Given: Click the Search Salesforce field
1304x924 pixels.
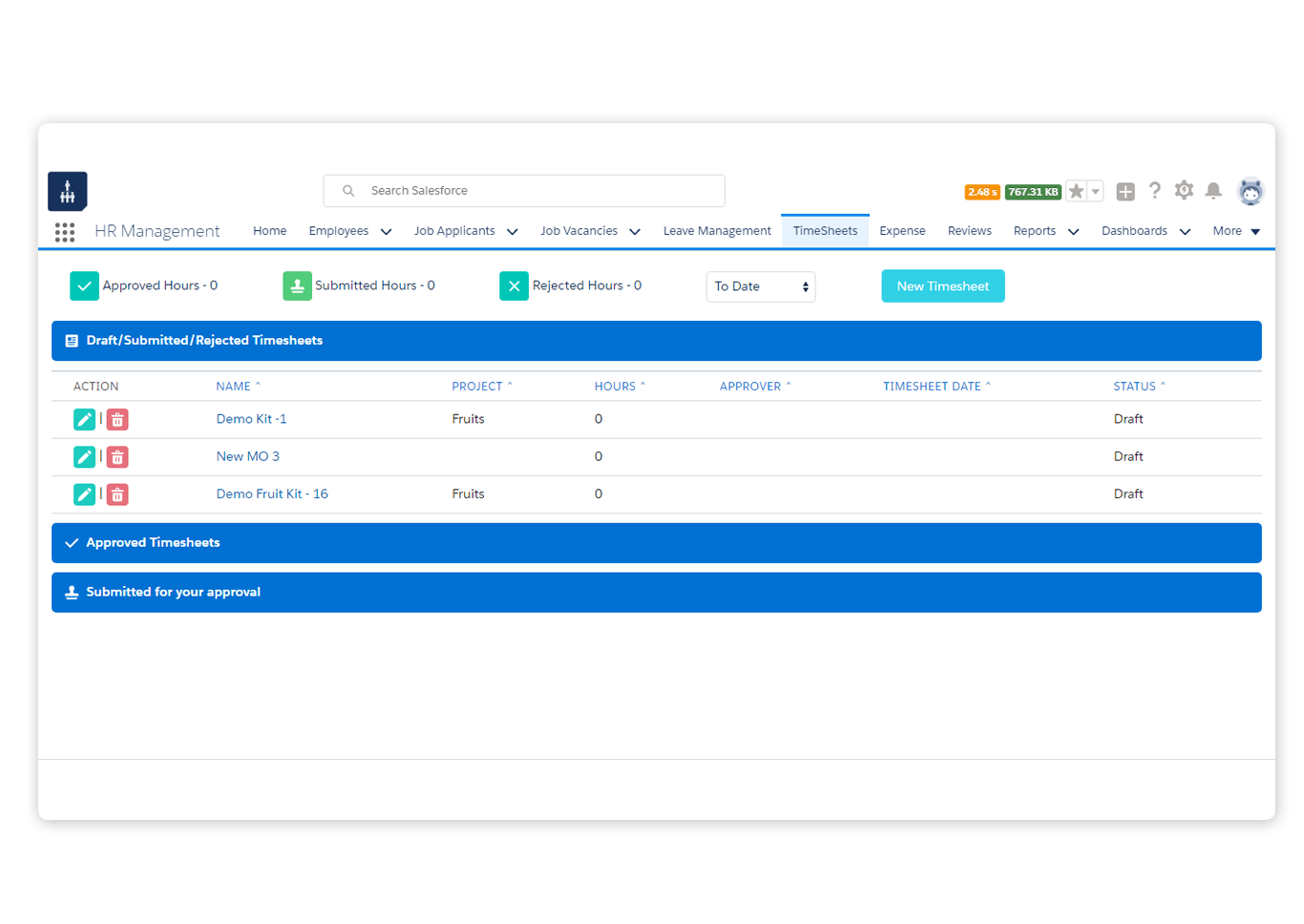Looking at the screenshot, I should click(x=525, y=191).
